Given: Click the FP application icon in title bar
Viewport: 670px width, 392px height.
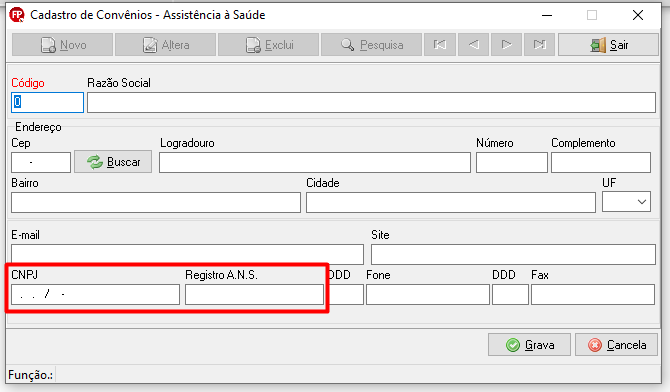Looking at the screenshot, I should coord(17,15).
